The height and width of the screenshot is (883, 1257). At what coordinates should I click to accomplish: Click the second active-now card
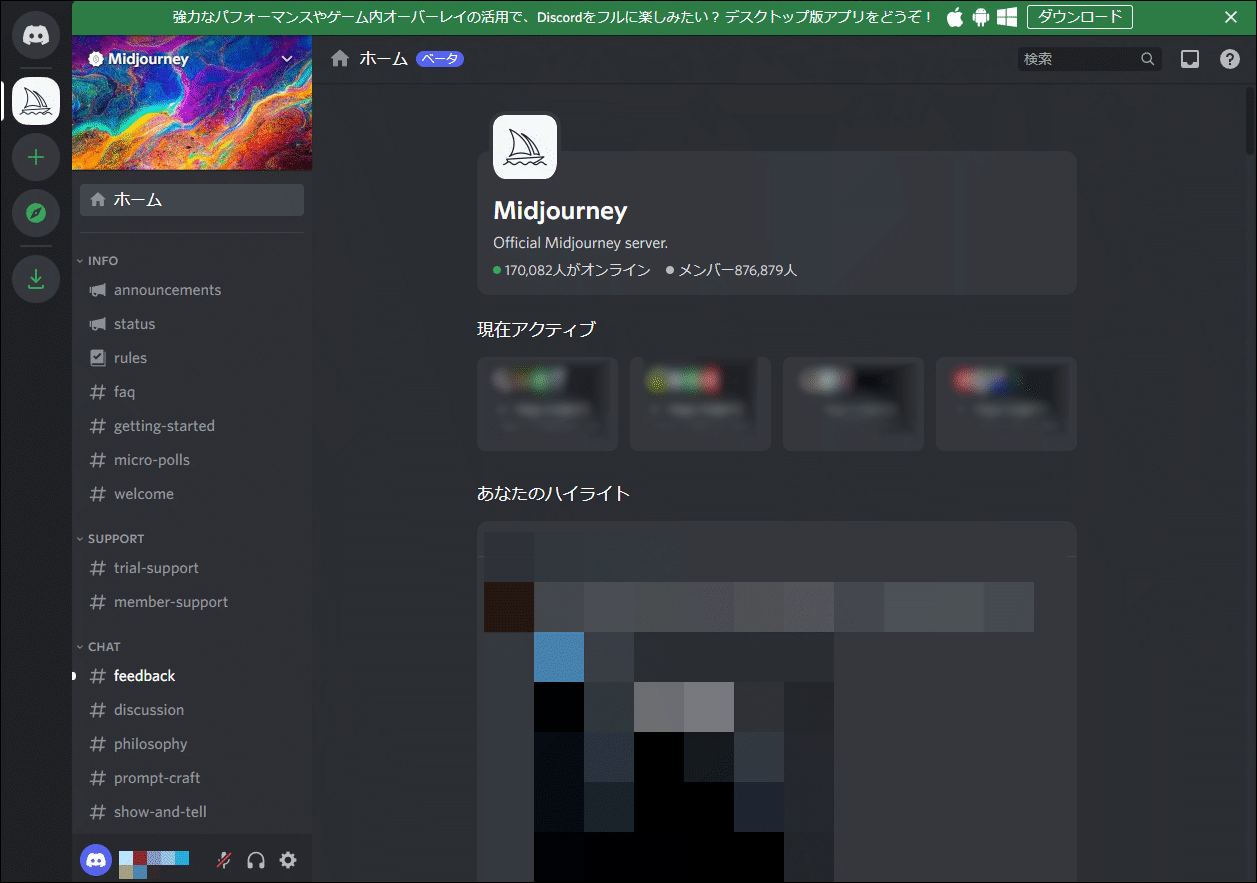(x=700, y=404)
